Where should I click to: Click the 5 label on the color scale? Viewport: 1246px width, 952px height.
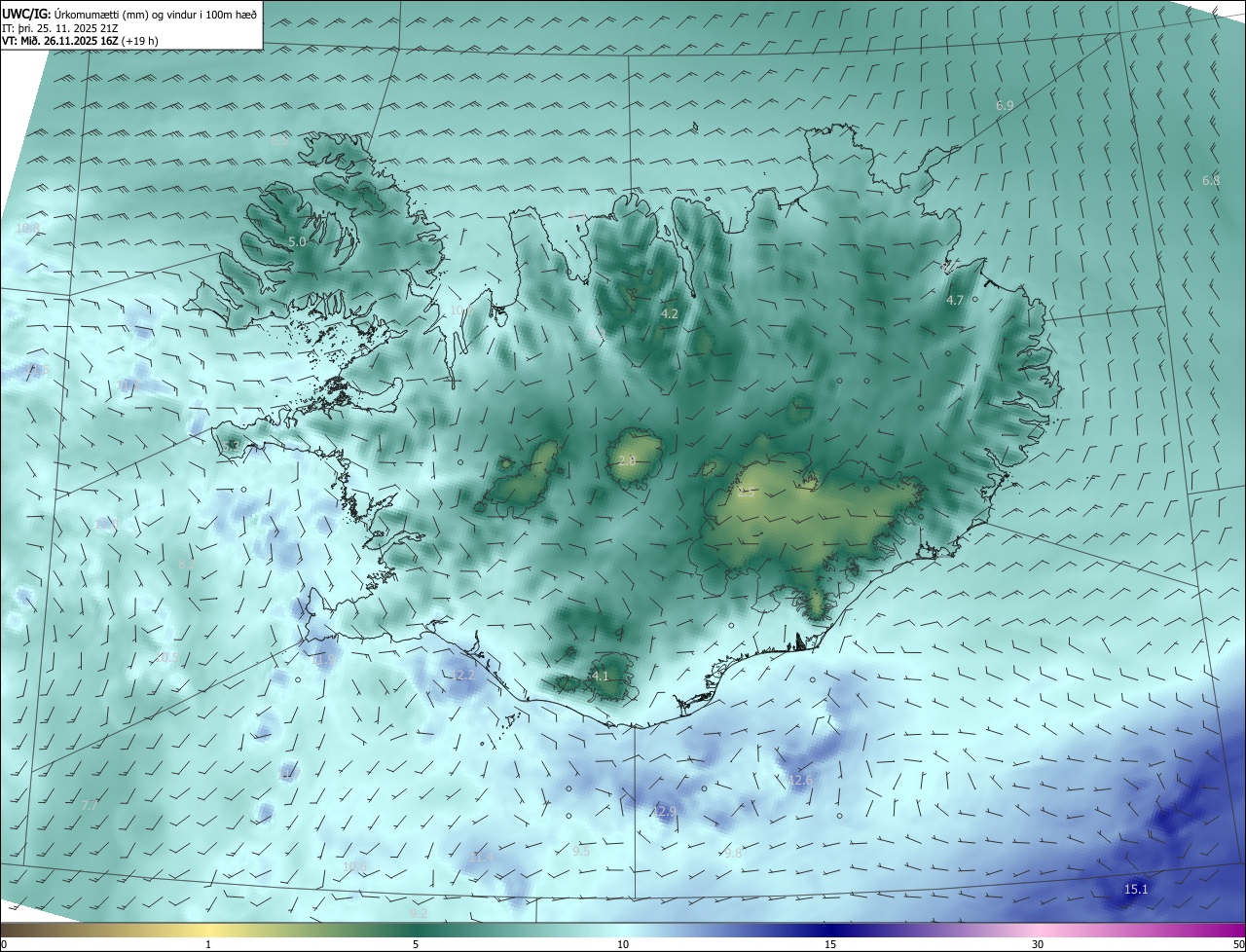tap(416, 944)
